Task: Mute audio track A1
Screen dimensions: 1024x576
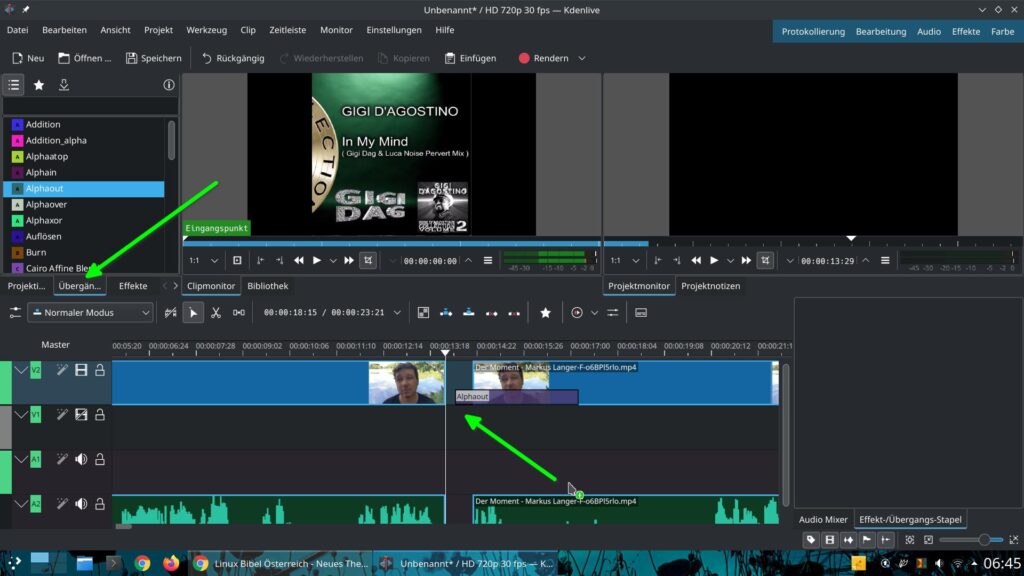Action: point(81,459)
